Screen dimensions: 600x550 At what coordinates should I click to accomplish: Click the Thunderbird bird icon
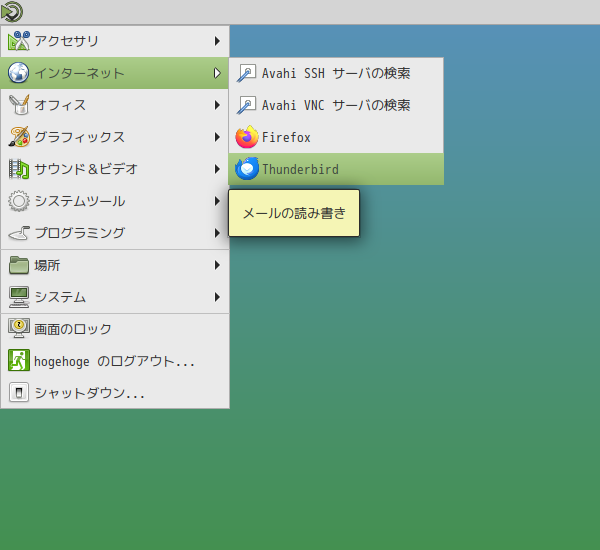[x=246, y=169]
